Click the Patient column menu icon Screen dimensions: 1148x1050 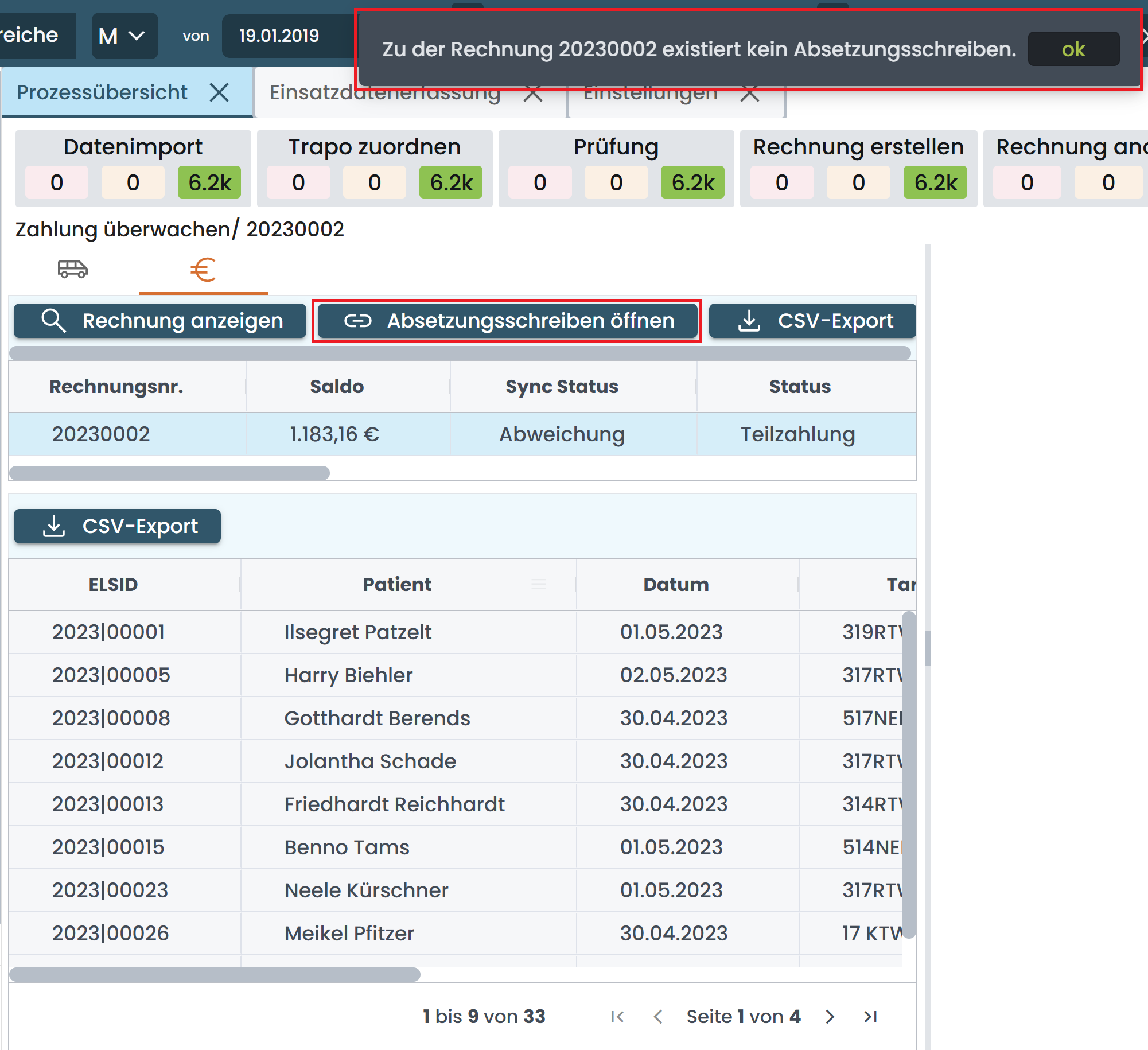538,585
